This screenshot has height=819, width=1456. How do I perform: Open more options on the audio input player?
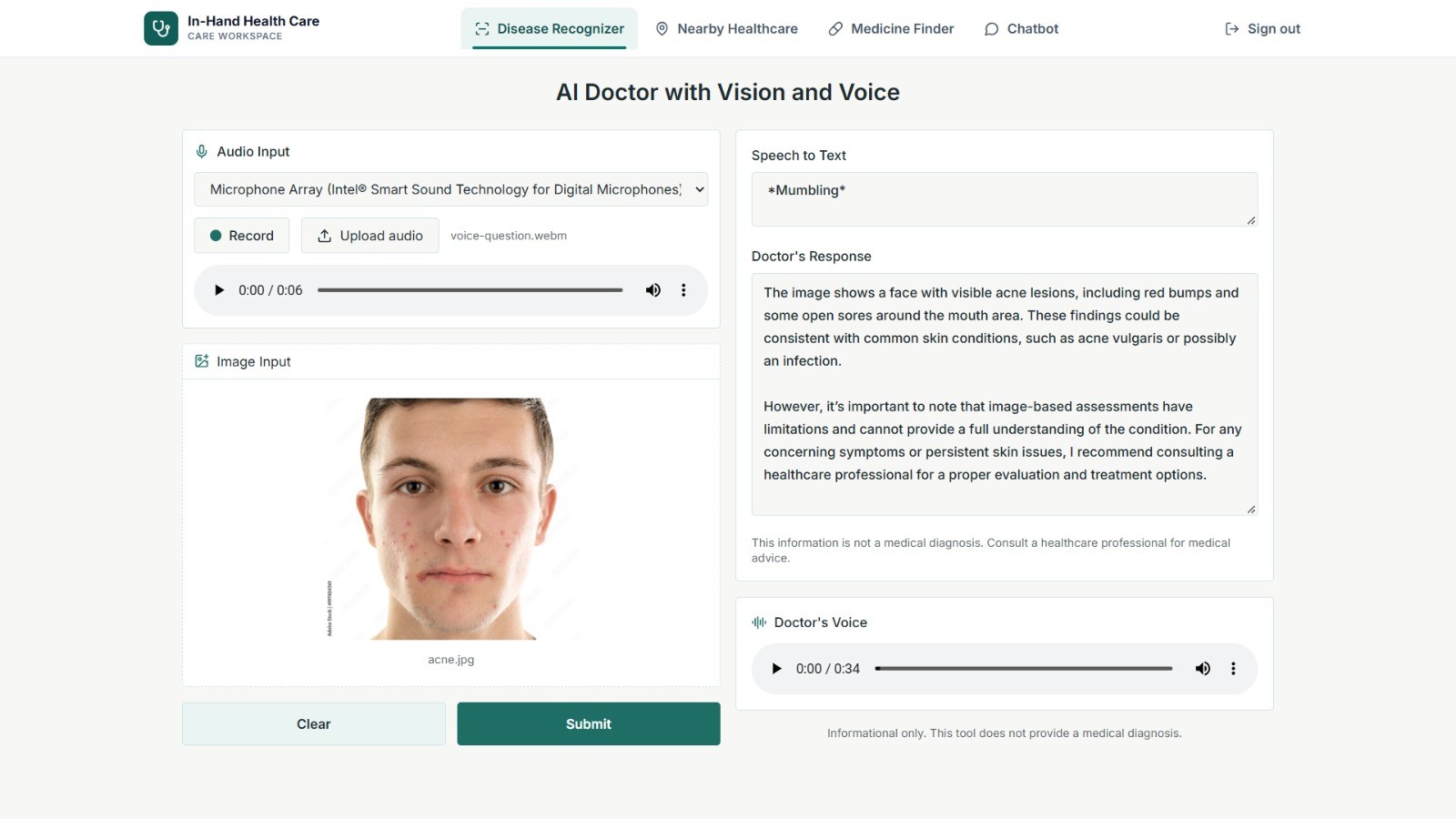coord(683,290)
